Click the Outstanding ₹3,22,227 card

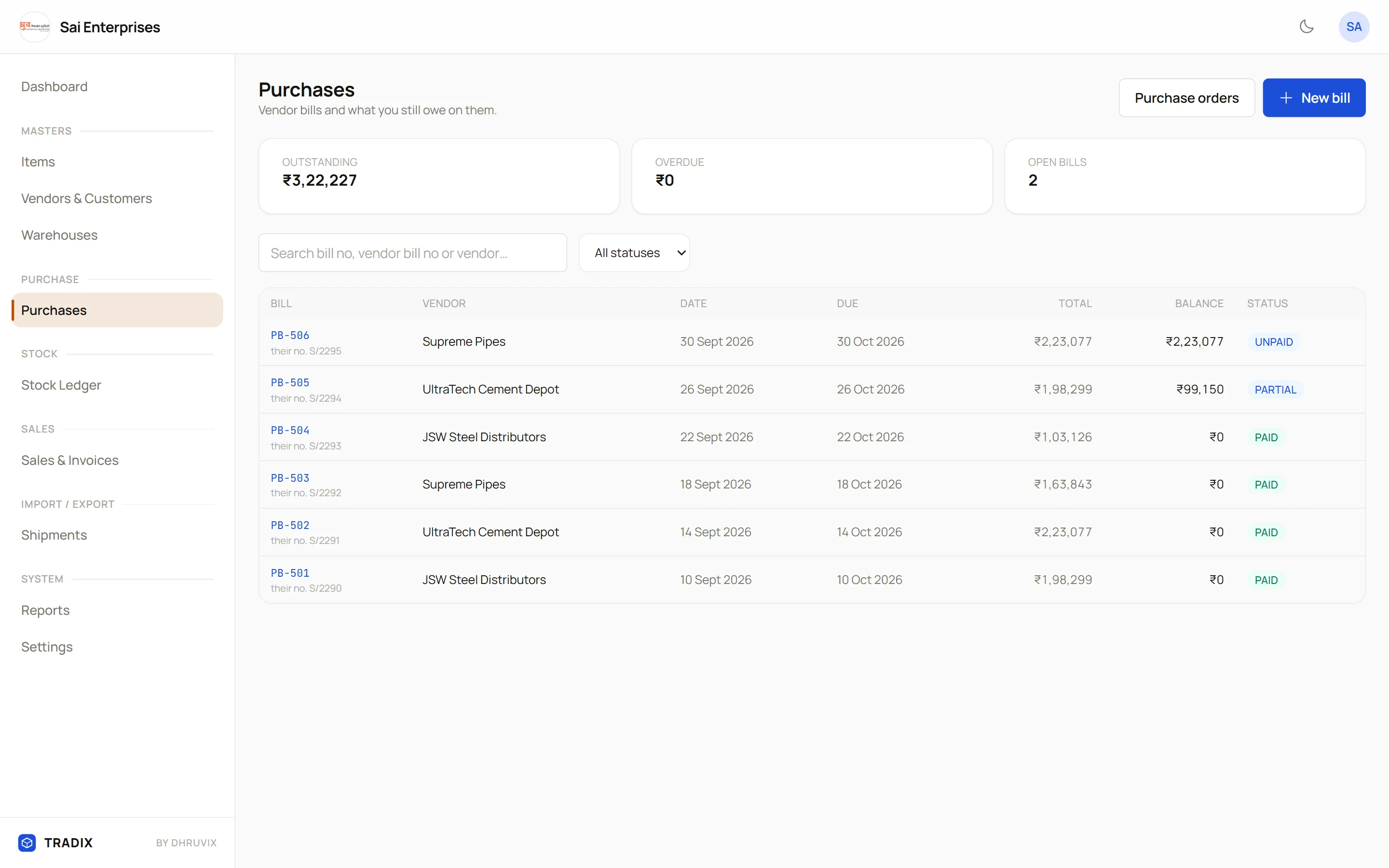(438, 176)
